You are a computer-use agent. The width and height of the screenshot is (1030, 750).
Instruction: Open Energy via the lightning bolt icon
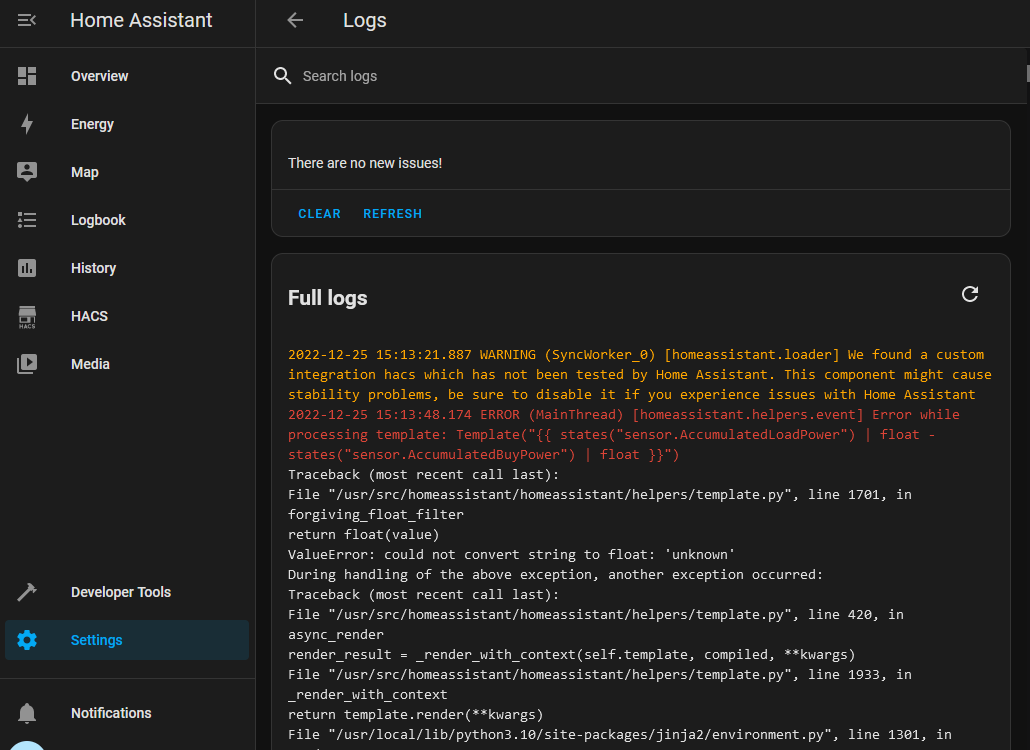[27, 124]
